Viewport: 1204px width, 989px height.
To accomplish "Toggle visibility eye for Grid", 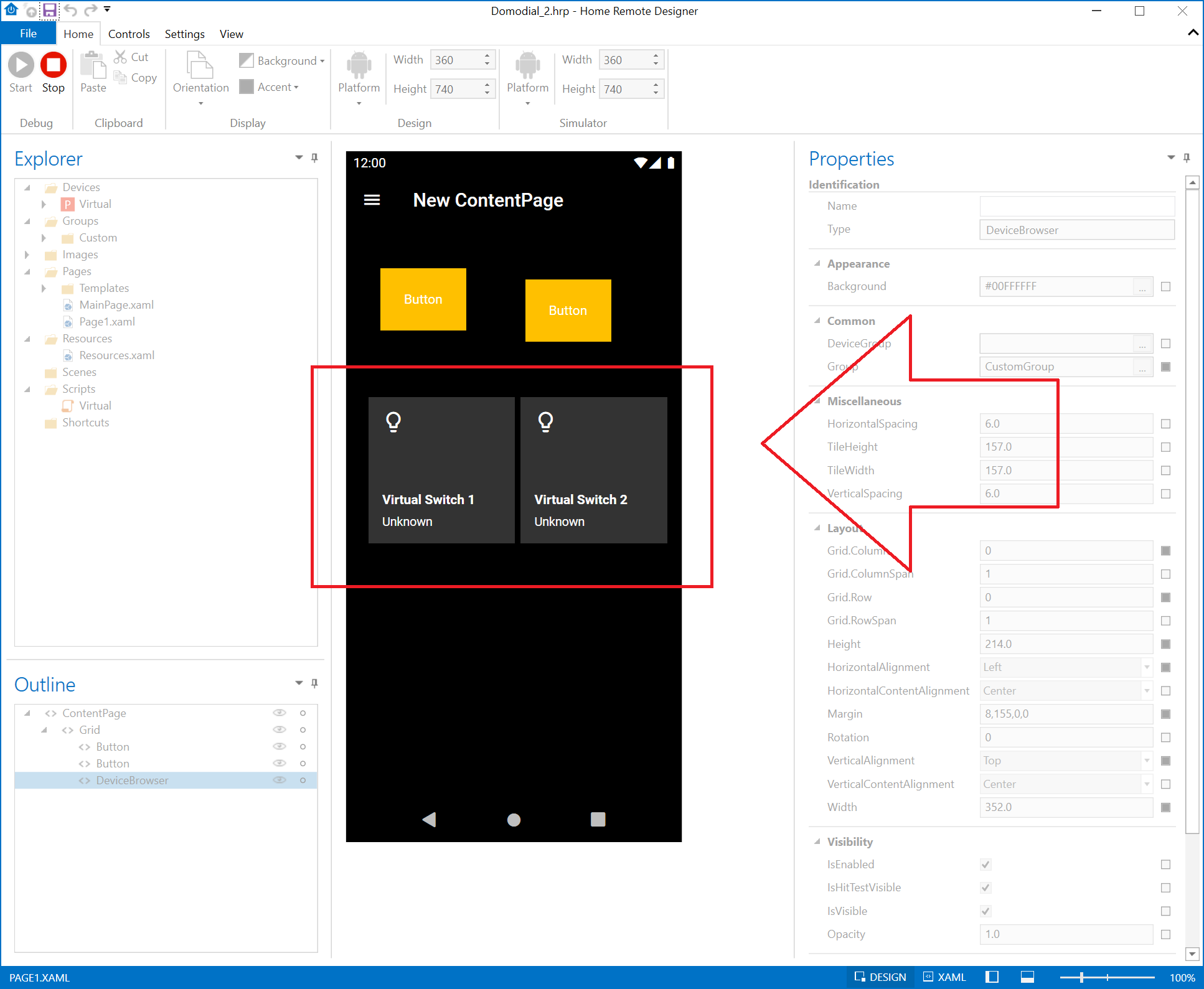I will coord(280,729).
